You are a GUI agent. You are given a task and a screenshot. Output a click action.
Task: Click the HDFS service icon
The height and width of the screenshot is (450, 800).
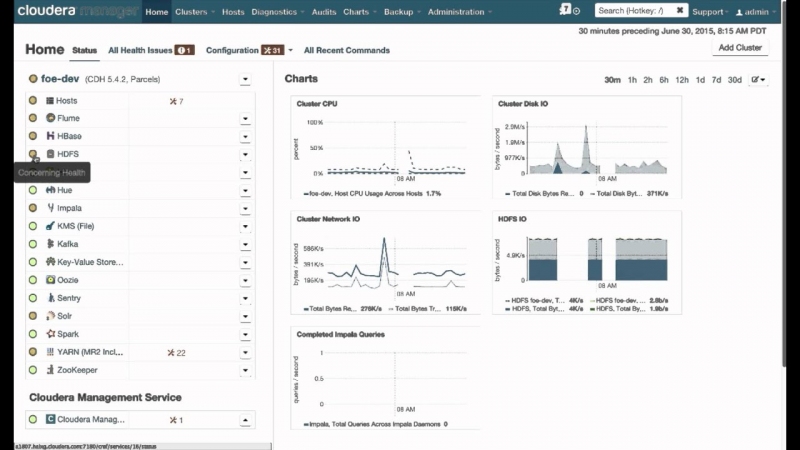[50, 154]
